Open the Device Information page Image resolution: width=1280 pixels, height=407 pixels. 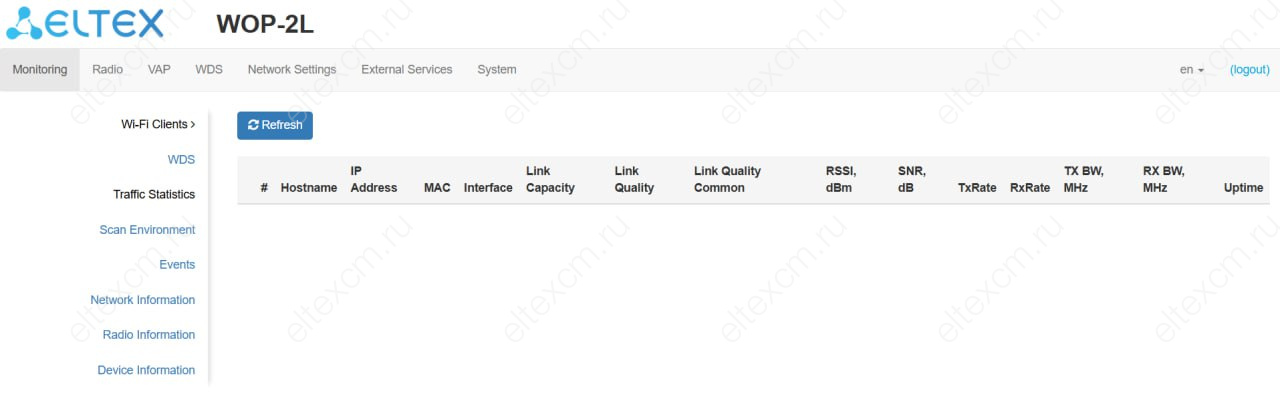[x=146, y=370]
